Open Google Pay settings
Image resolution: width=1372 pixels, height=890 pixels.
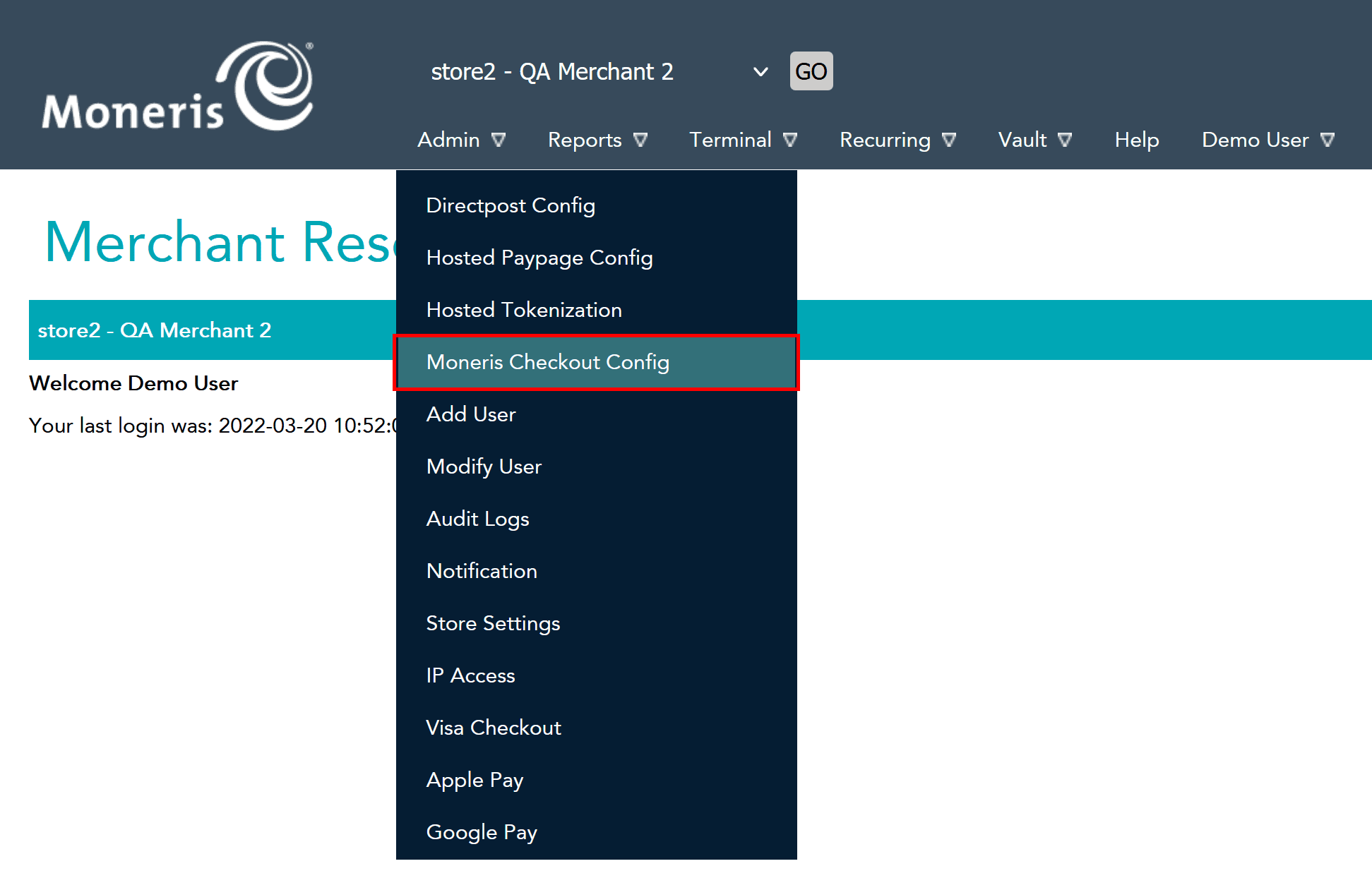coord(482,832)
